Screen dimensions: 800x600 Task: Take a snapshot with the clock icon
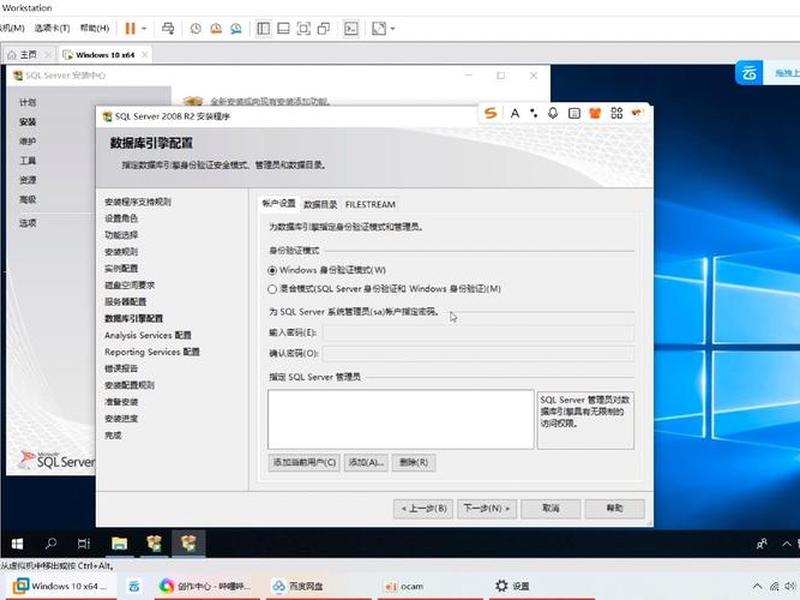[x=196, y=29]
